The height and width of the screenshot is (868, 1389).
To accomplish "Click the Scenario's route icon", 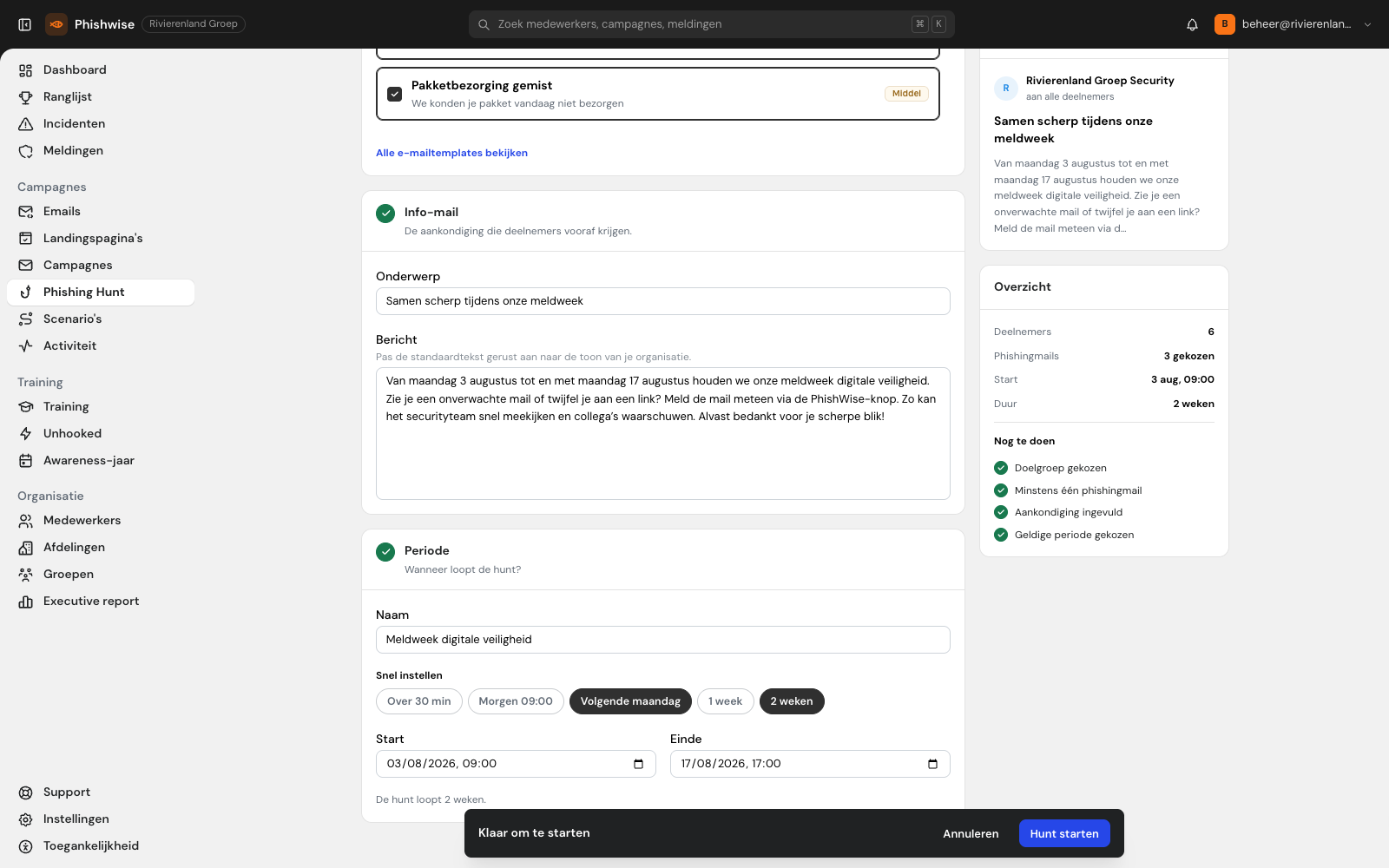I will (26, 319).
